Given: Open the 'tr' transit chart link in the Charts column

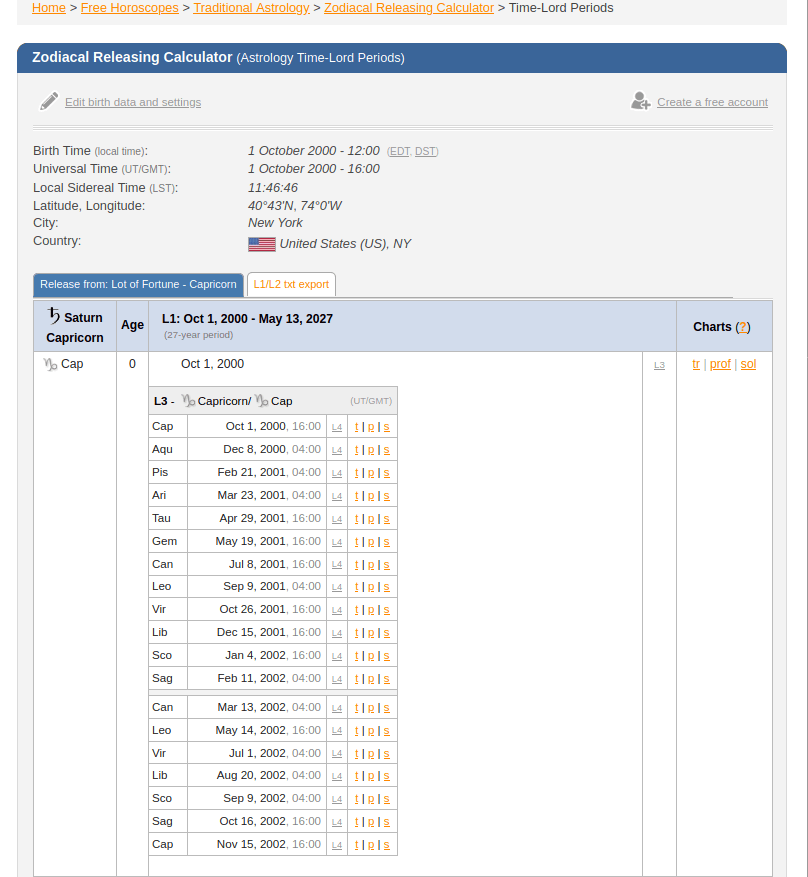Looking at the screenshot, I should pyautogui.click(x=696, y=364).
